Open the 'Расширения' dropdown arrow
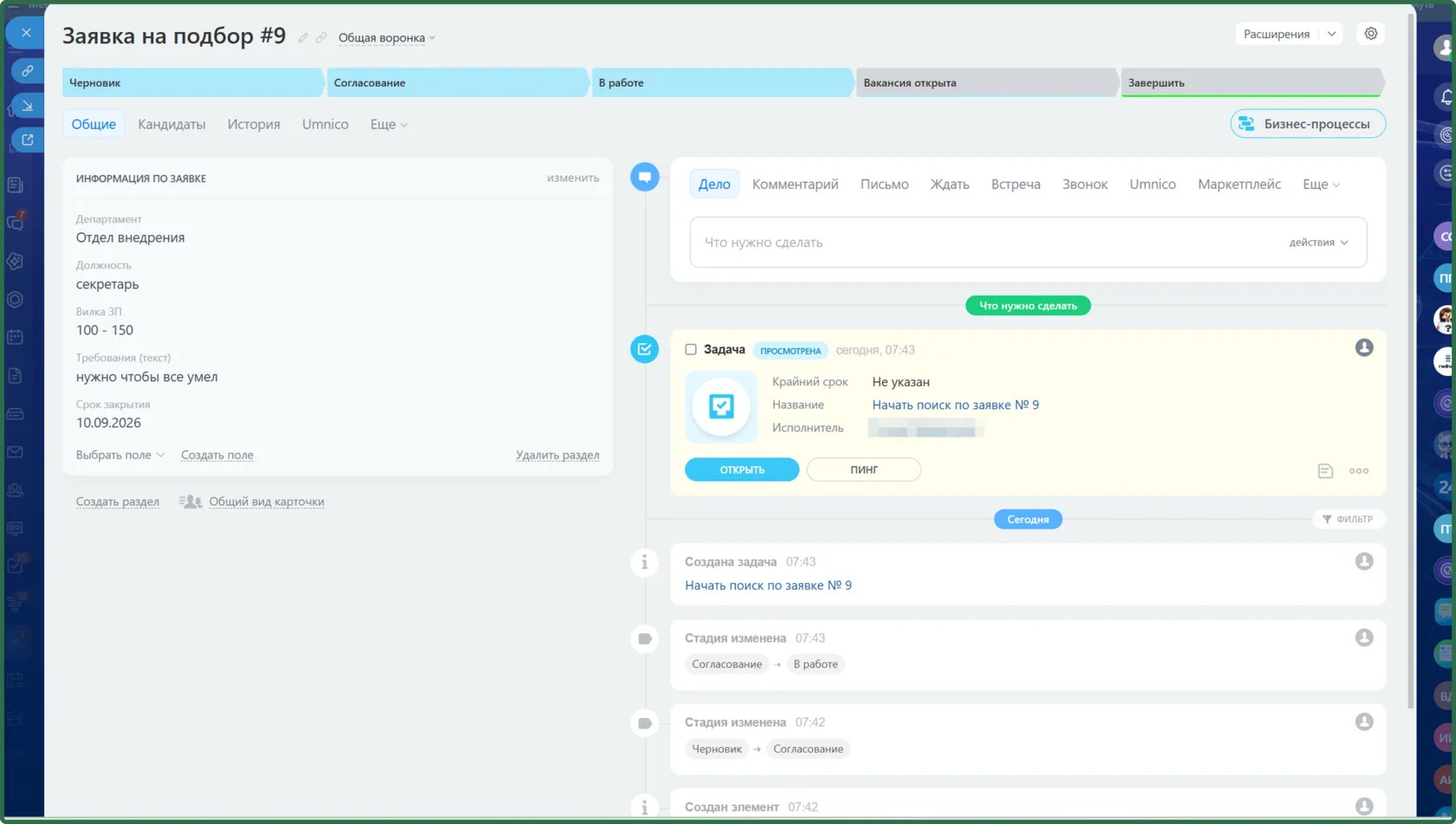1456x824 pixels. pos(1331,34)
